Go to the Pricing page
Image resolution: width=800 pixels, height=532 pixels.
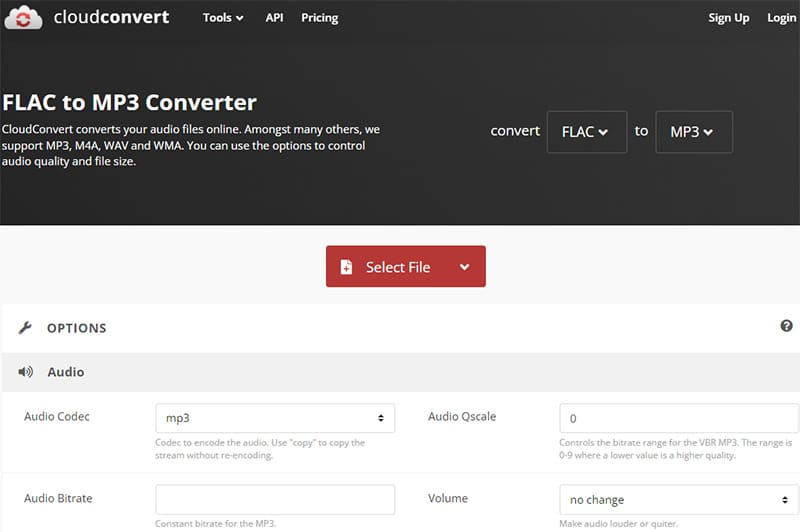point(319,18)
